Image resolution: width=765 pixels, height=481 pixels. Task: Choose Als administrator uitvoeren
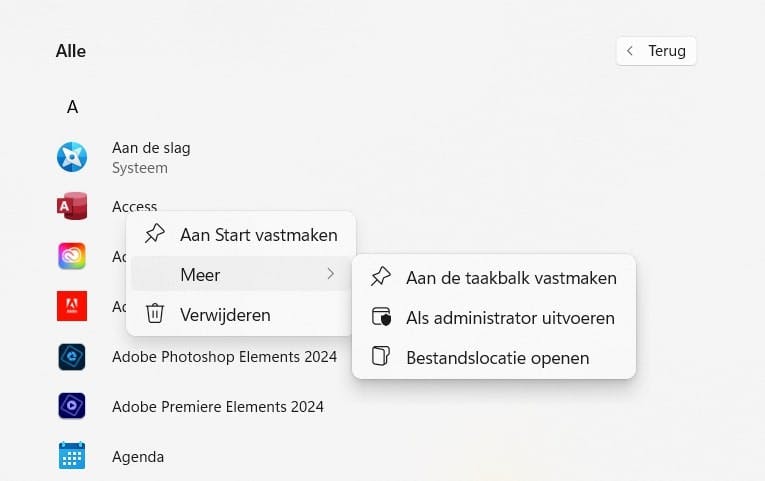(x=510, y=318)
